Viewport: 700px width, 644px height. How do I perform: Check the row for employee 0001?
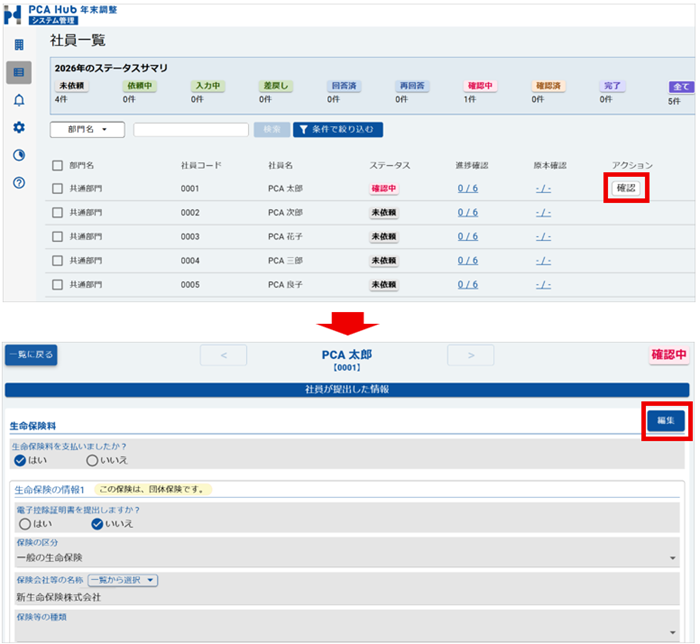coord(57,189)
